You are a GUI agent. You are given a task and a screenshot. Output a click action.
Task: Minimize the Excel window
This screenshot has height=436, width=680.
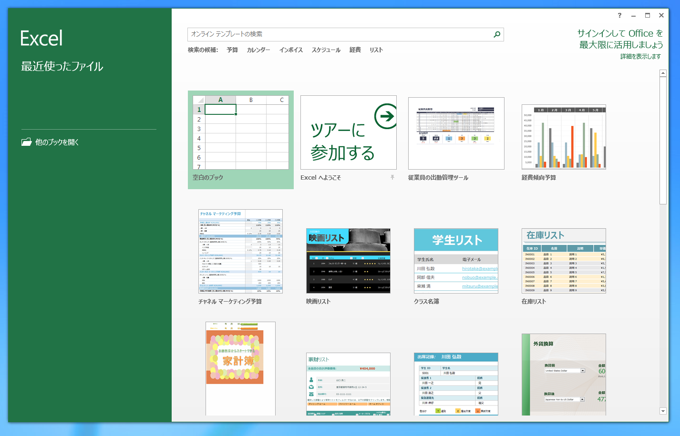click(x=633, y=16)
